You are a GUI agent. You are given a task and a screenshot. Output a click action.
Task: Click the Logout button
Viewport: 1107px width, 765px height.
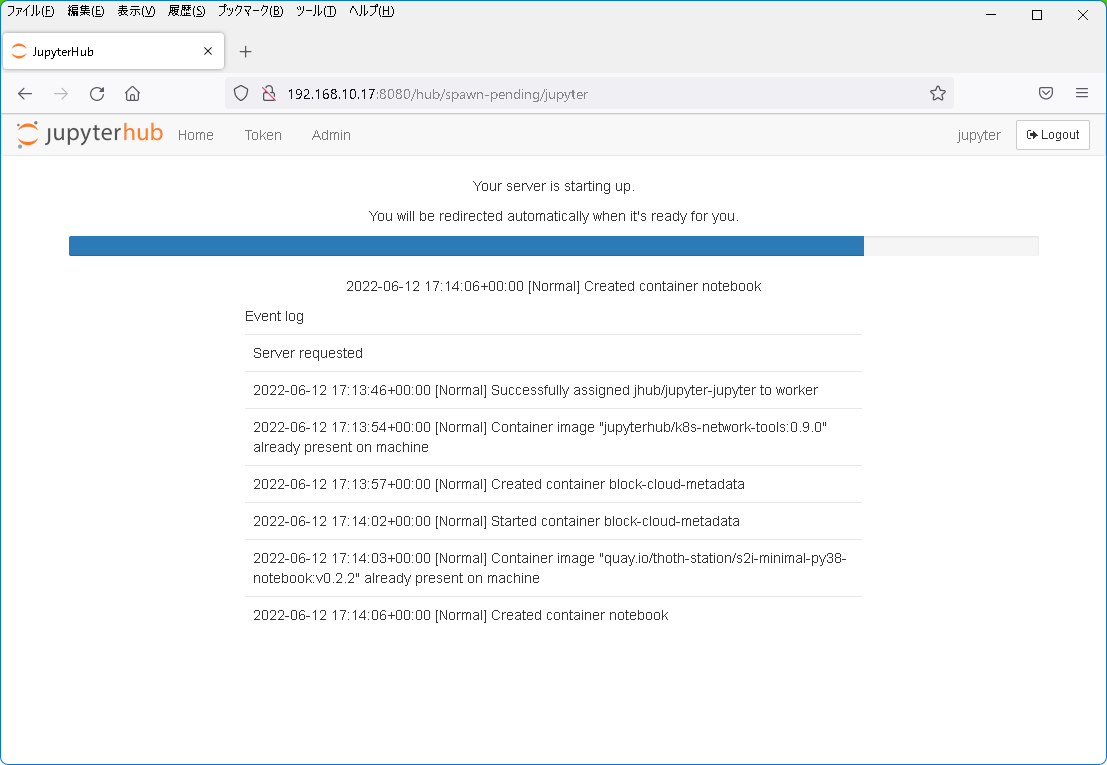click(1053, 135)
